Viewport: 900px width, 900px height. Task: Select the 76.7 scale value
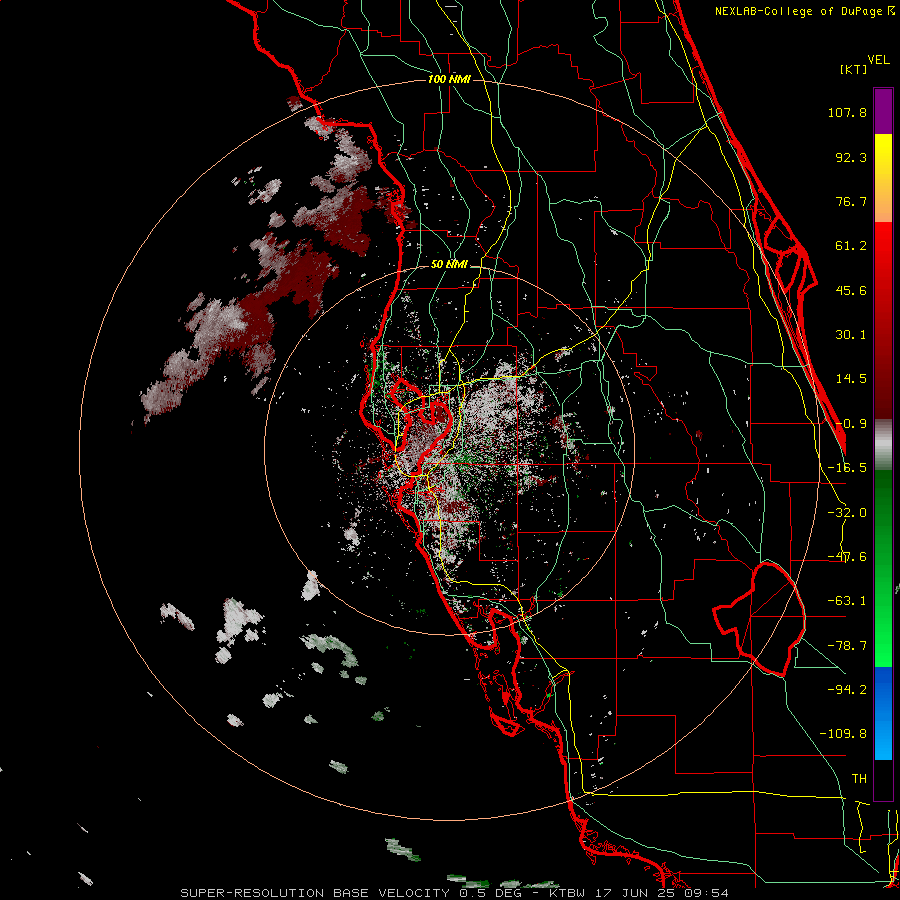click(851, 201)
